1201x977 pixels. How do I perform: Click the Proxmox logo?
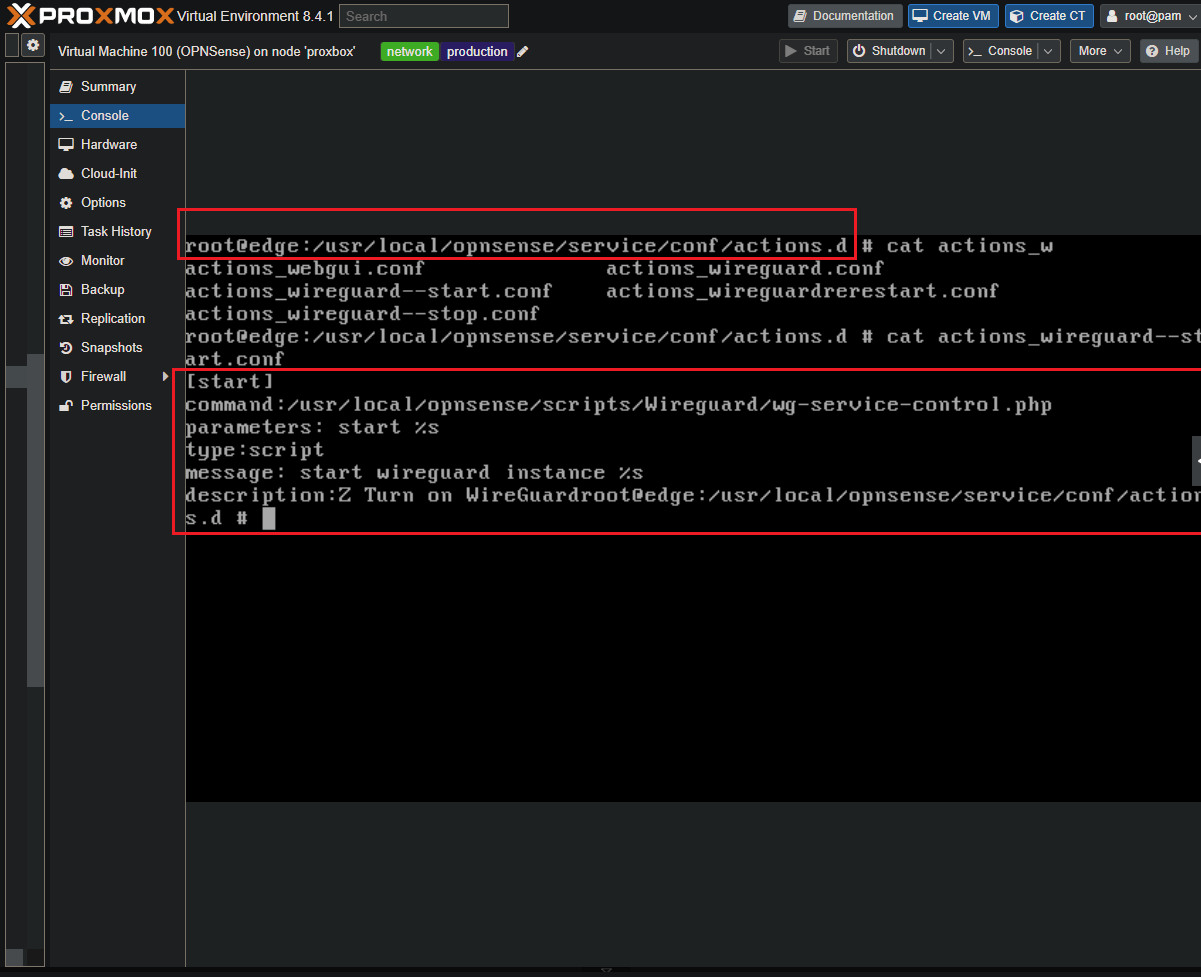point(91,16)
